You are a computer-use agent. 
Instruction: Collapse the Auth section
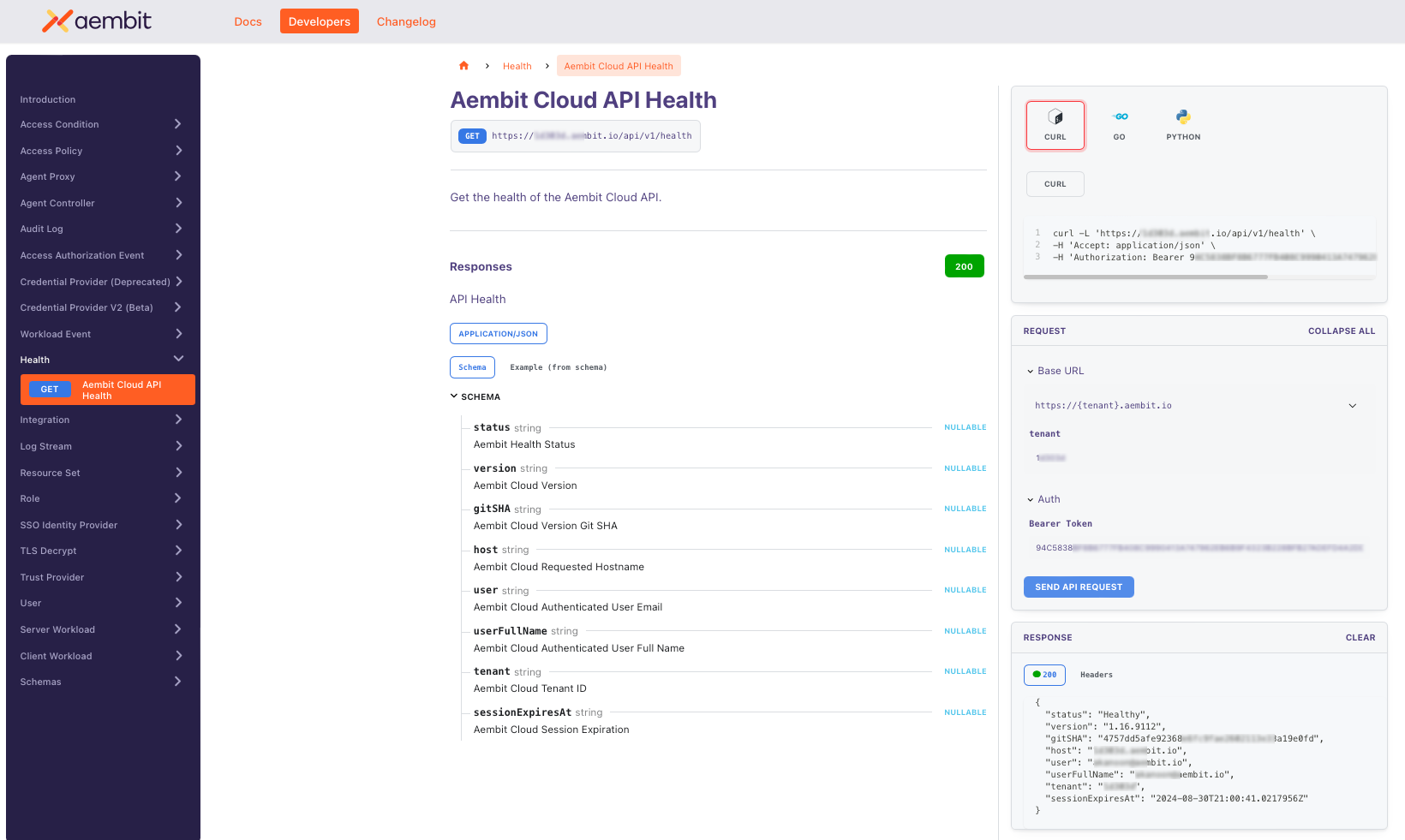1030,499
